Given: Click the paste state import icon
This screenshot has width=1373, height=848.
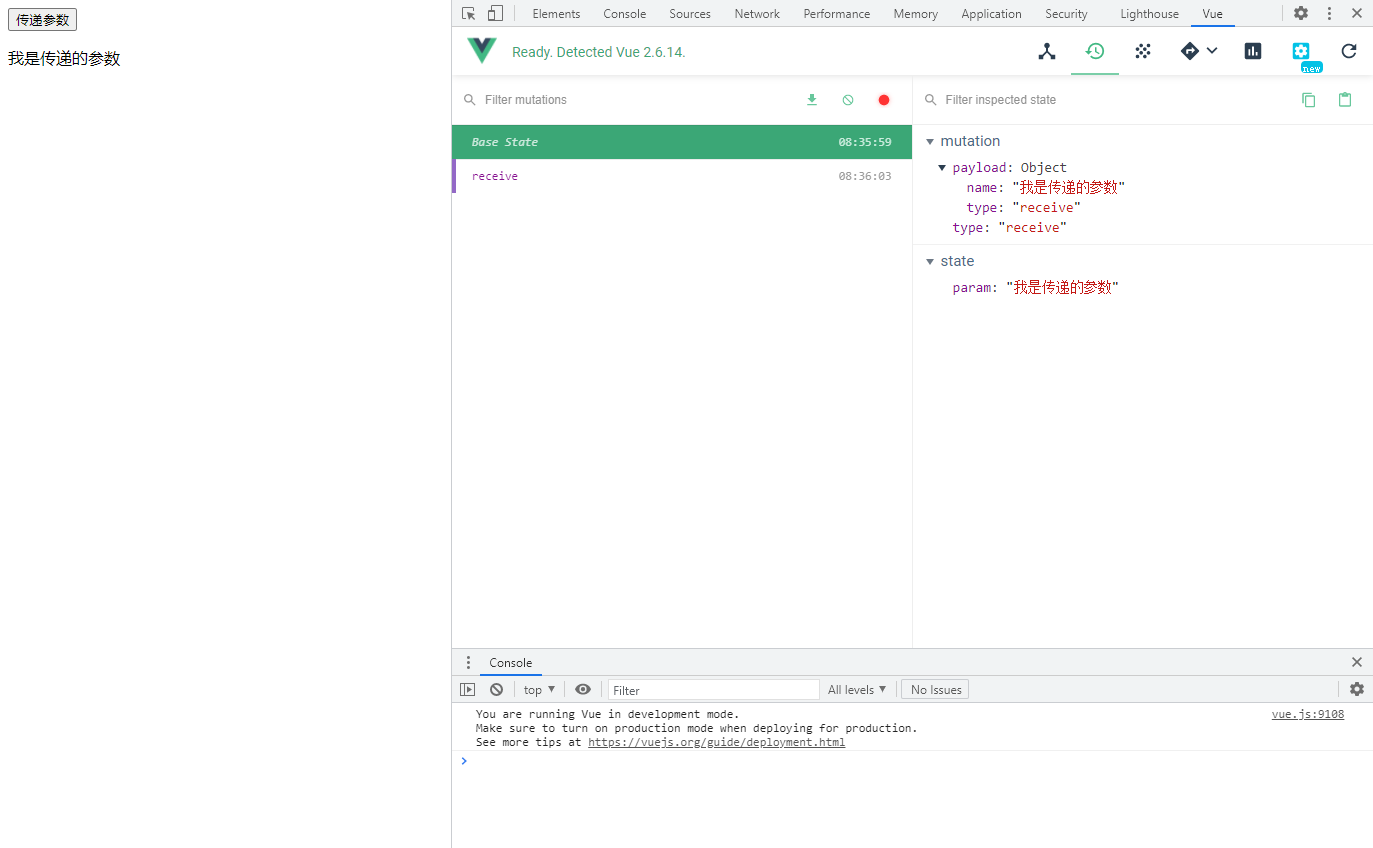Looking at the screenshot, I should tap(1345, 100).
